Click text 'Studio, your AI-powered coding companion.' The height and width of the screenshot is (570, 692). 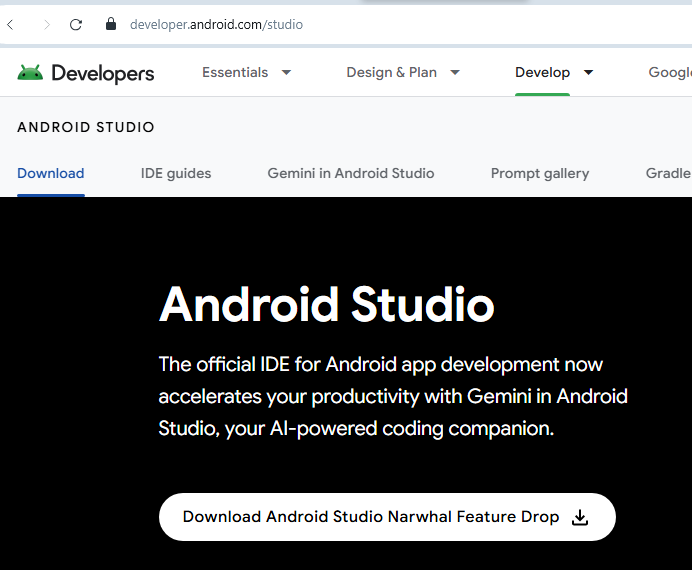click(356, 428)
